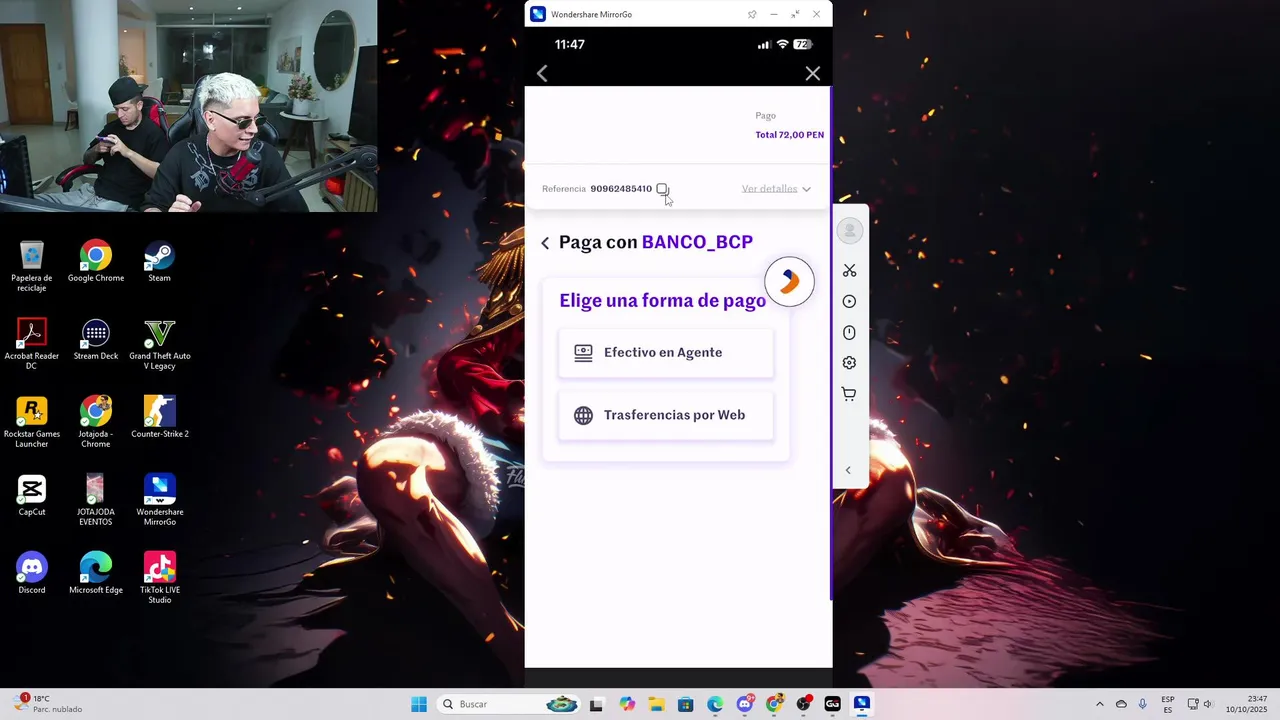Screen dimensions: 1280x720
Task: Show hidden system tray icons
Action: point(1100,704)
